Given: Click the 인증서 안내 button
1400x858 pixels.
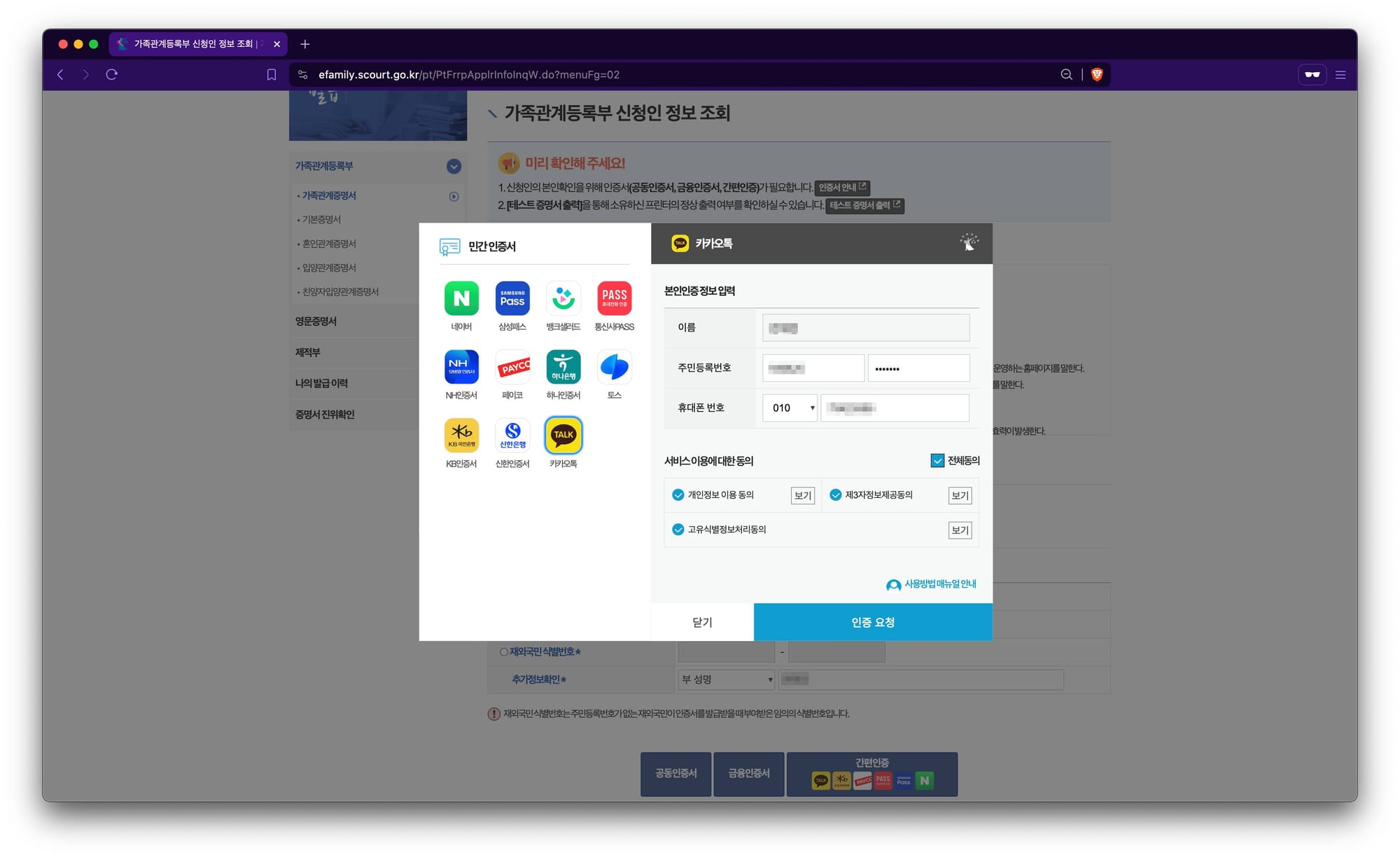Looking at the screenshot, I should click(x=842, y=187).
